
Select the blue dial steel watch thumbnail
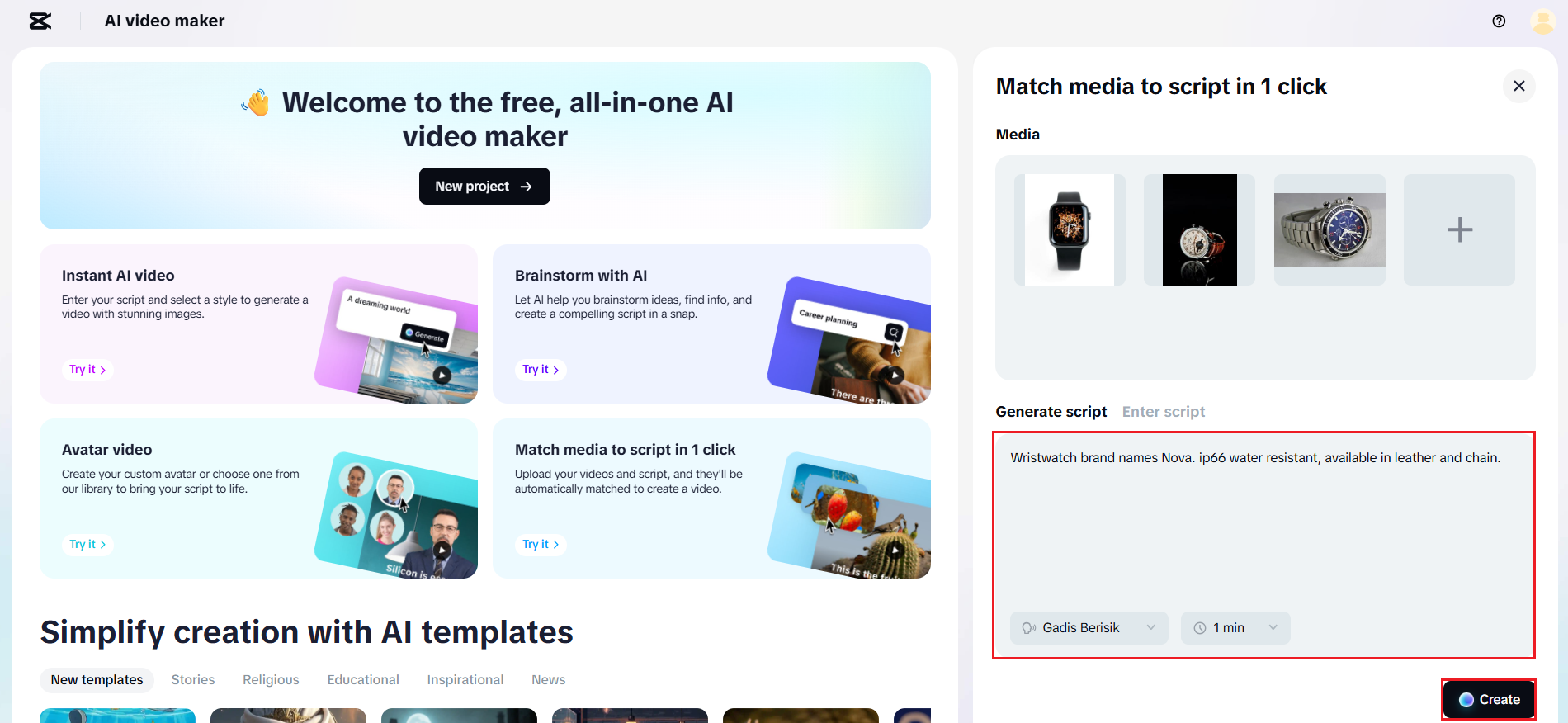[x=1329, y=229]
